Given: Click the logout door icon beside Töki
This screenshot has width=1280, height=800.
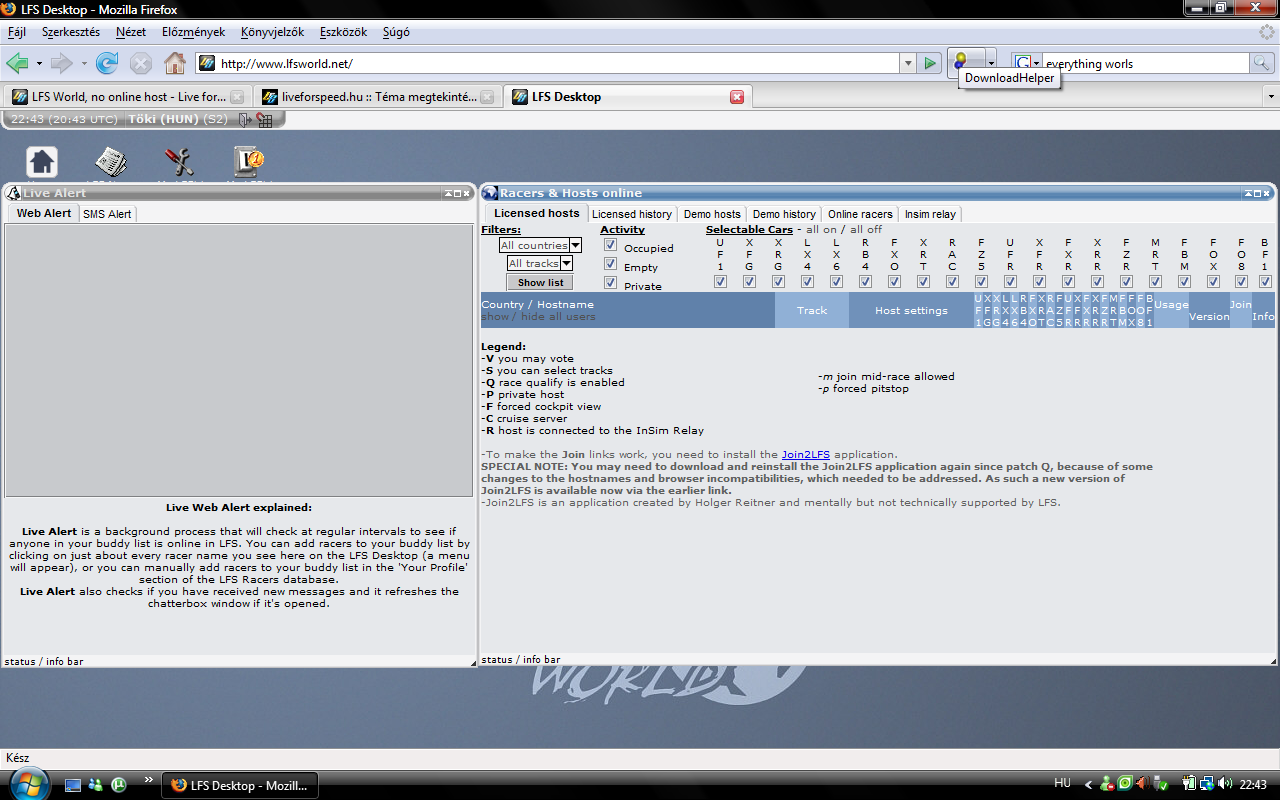Looking at the screenshot, I should pos(244,120).
